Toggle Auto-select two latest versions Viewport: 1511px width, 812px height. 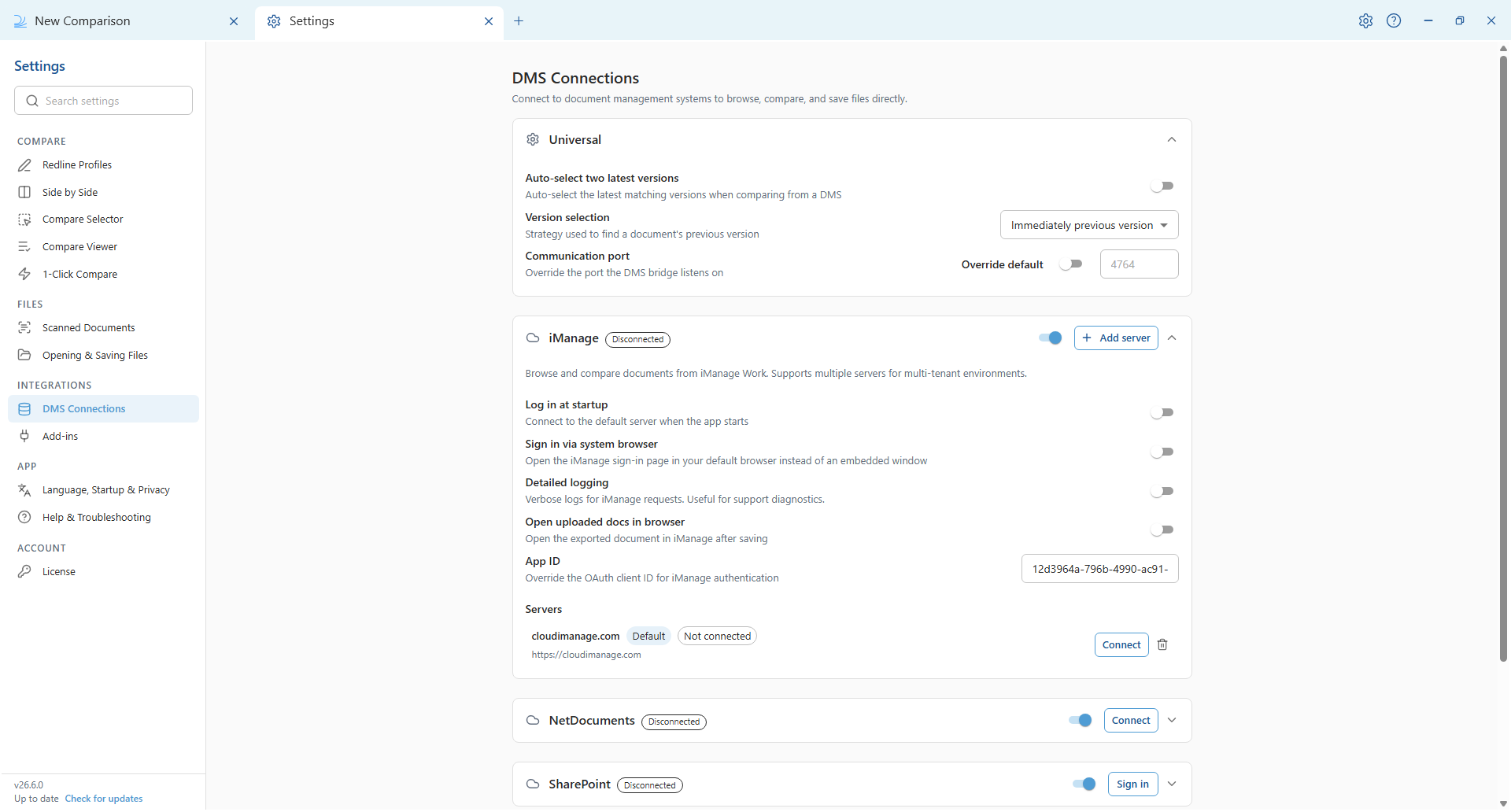tap(1162, 186)
